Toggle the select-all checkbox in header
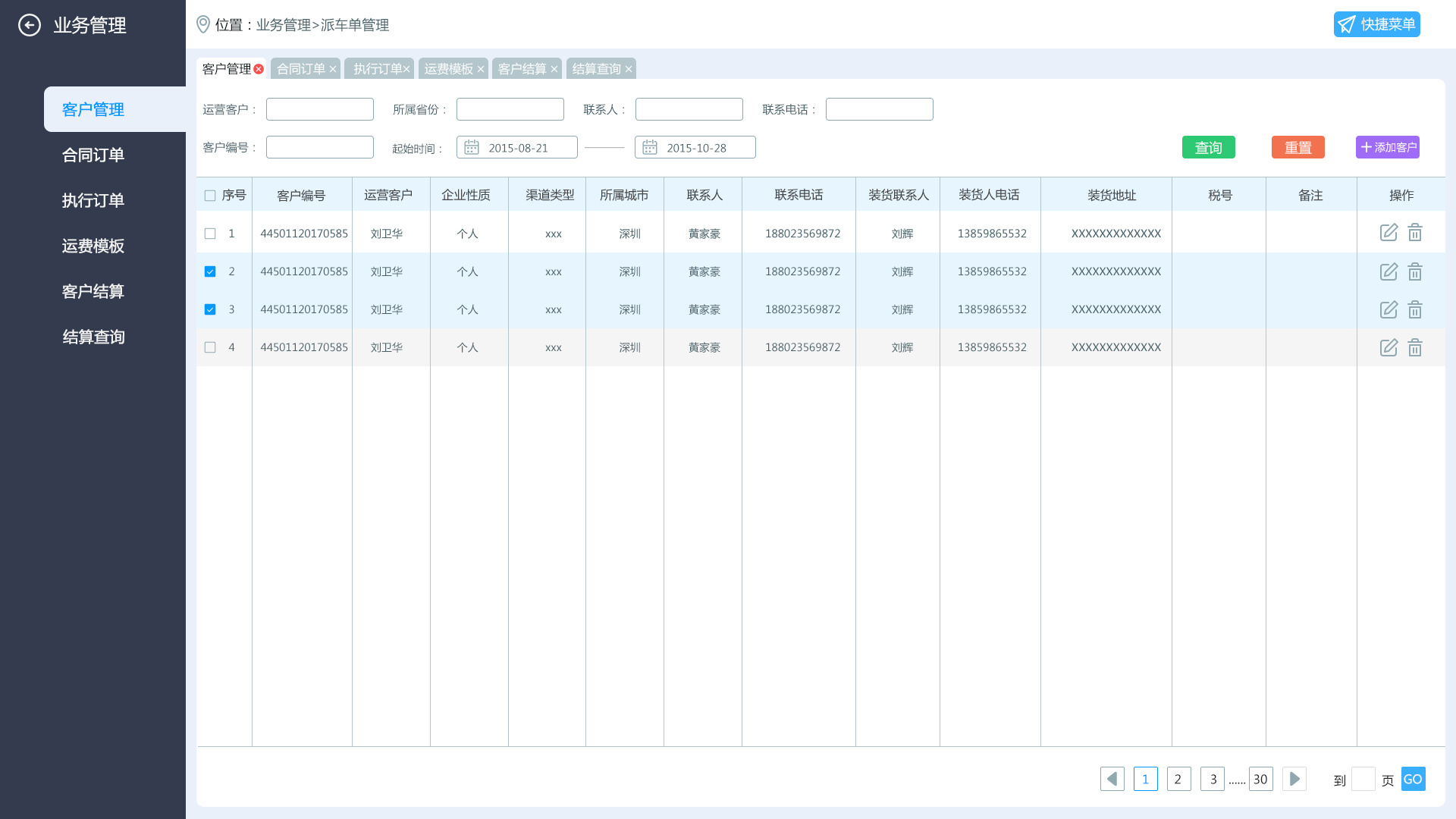1456x819 pixels. [210, 196]
